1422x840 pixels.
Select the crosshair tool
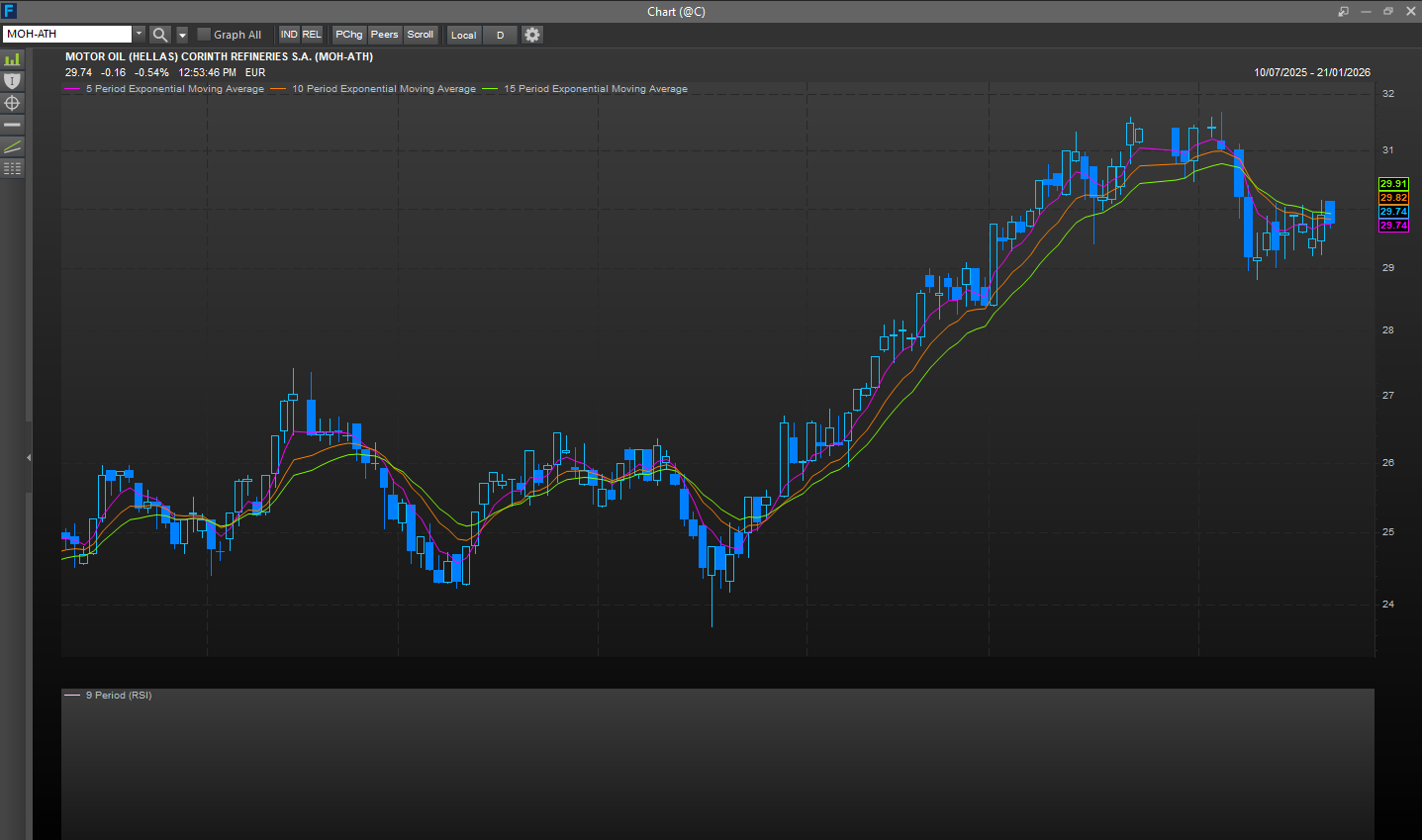coord(12,103)
